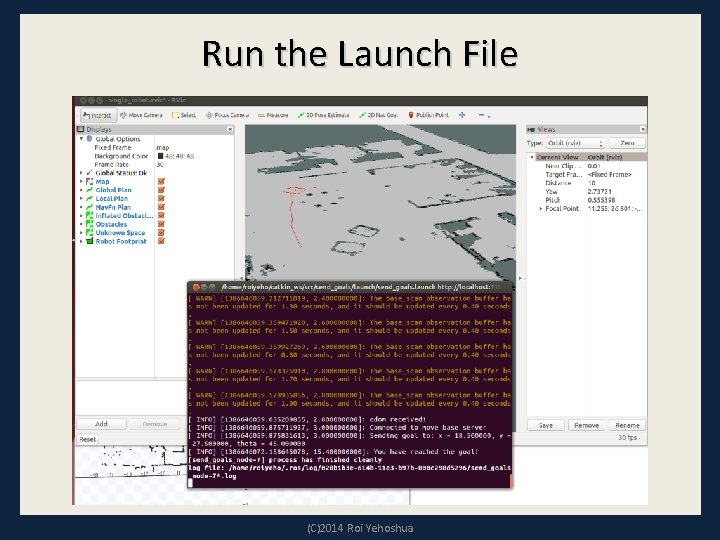Activate the Select tool in toolbar
This screenshot has height=540, width=720.
coord(184,115)
